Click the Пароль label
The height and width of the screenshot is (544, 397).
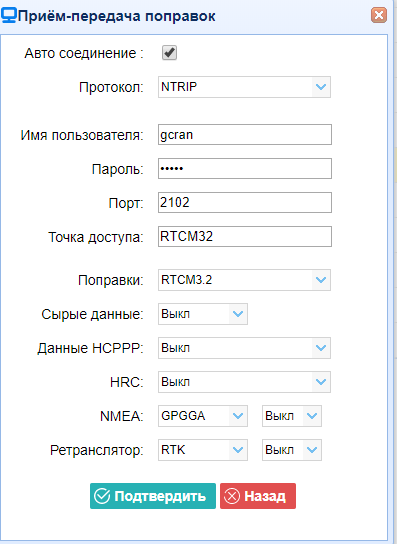click(x=117, y=169)
